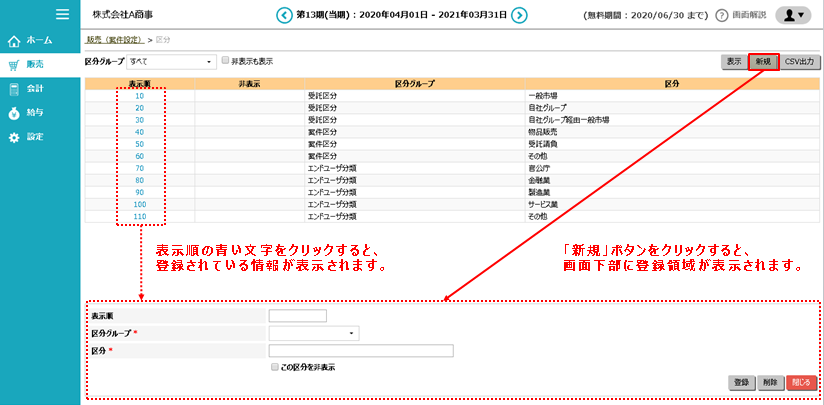Click the home icon in sidebar
Viewport: 824px width, 405px height.
(14, 40)
